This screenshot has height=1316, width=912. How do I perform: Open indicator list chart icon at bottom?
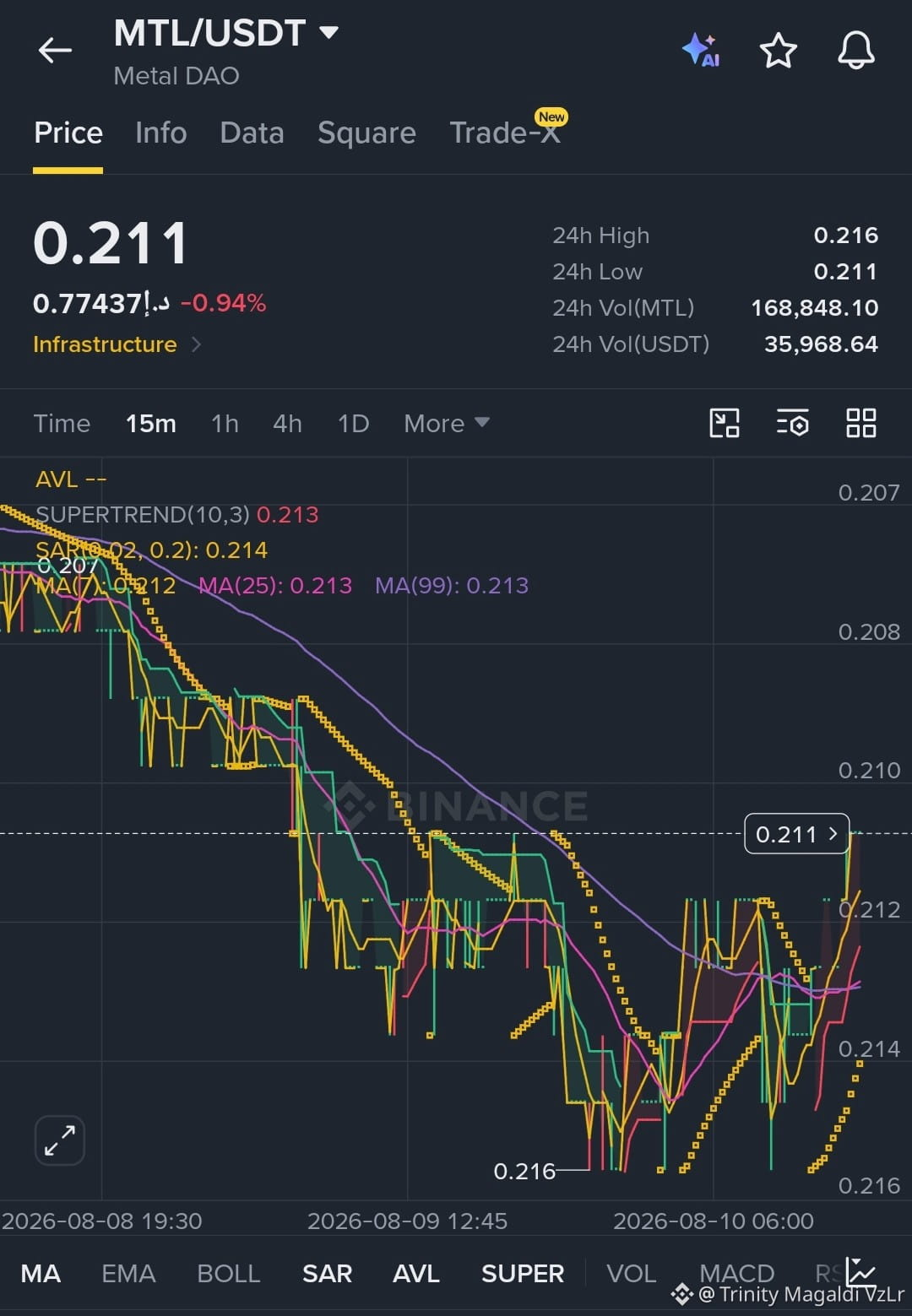click(861, 1271)
